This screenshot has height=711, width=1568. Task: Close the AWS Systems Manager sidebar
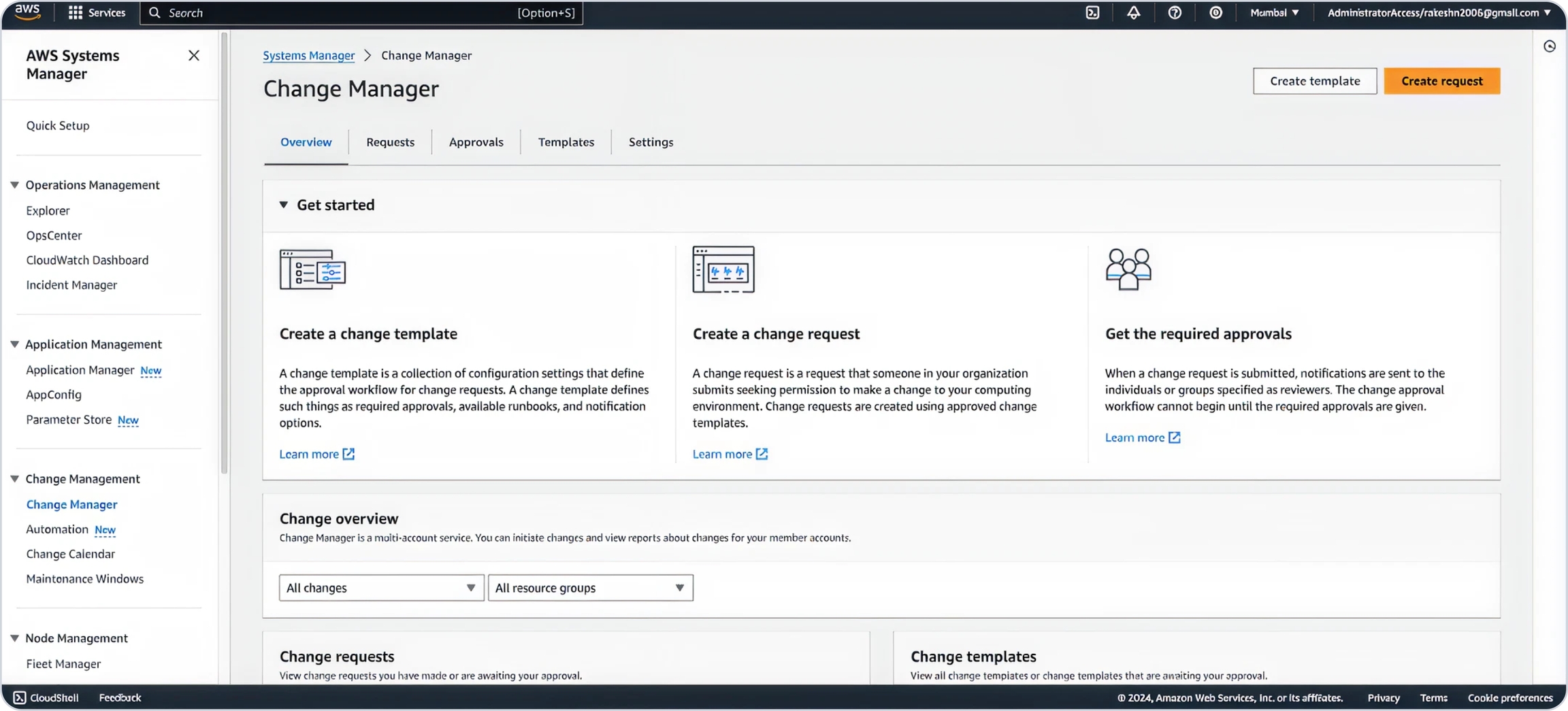194,56
